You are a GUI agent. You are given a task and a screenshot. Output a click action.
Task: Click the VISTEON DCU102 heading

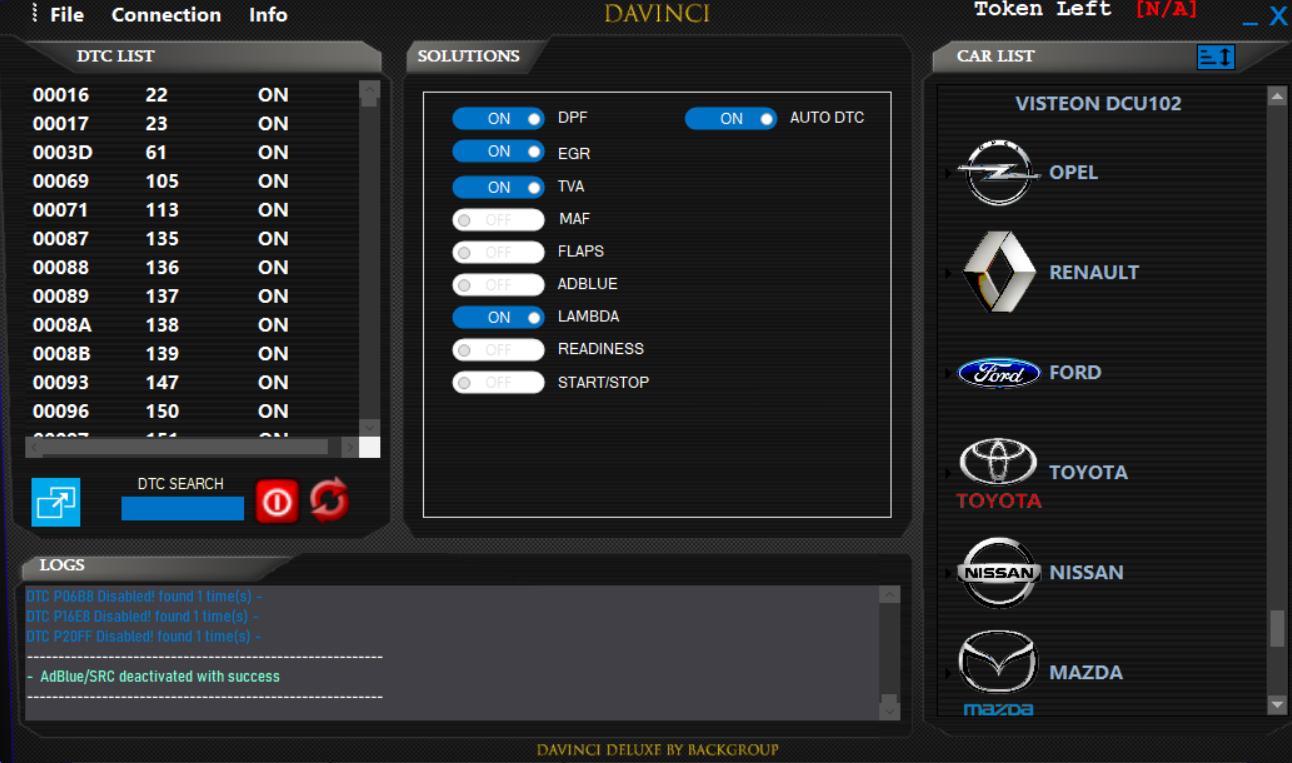[x=1098, y=104]
